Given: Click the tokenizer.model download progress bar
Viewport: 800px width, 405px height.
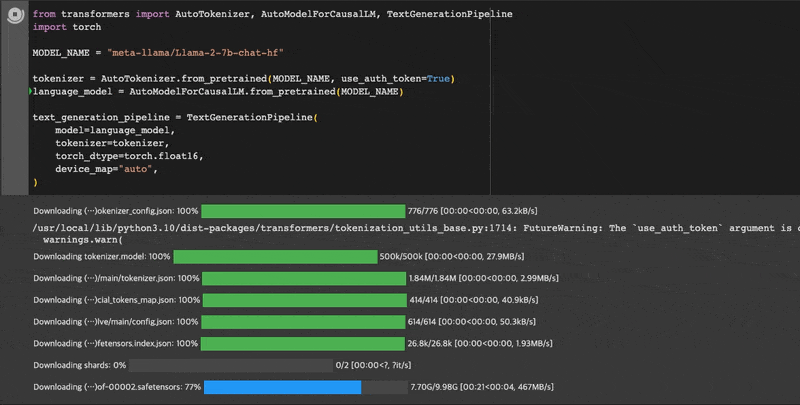Looking at the screenshot, I should pyautogui.click(x=276, y=257).
